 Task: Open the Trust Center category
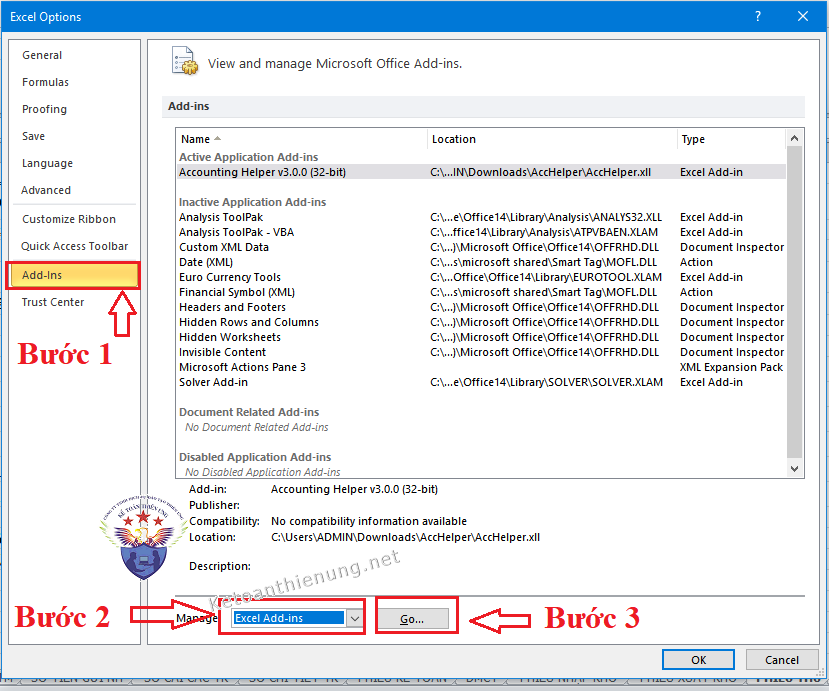(x=53, y=302)
